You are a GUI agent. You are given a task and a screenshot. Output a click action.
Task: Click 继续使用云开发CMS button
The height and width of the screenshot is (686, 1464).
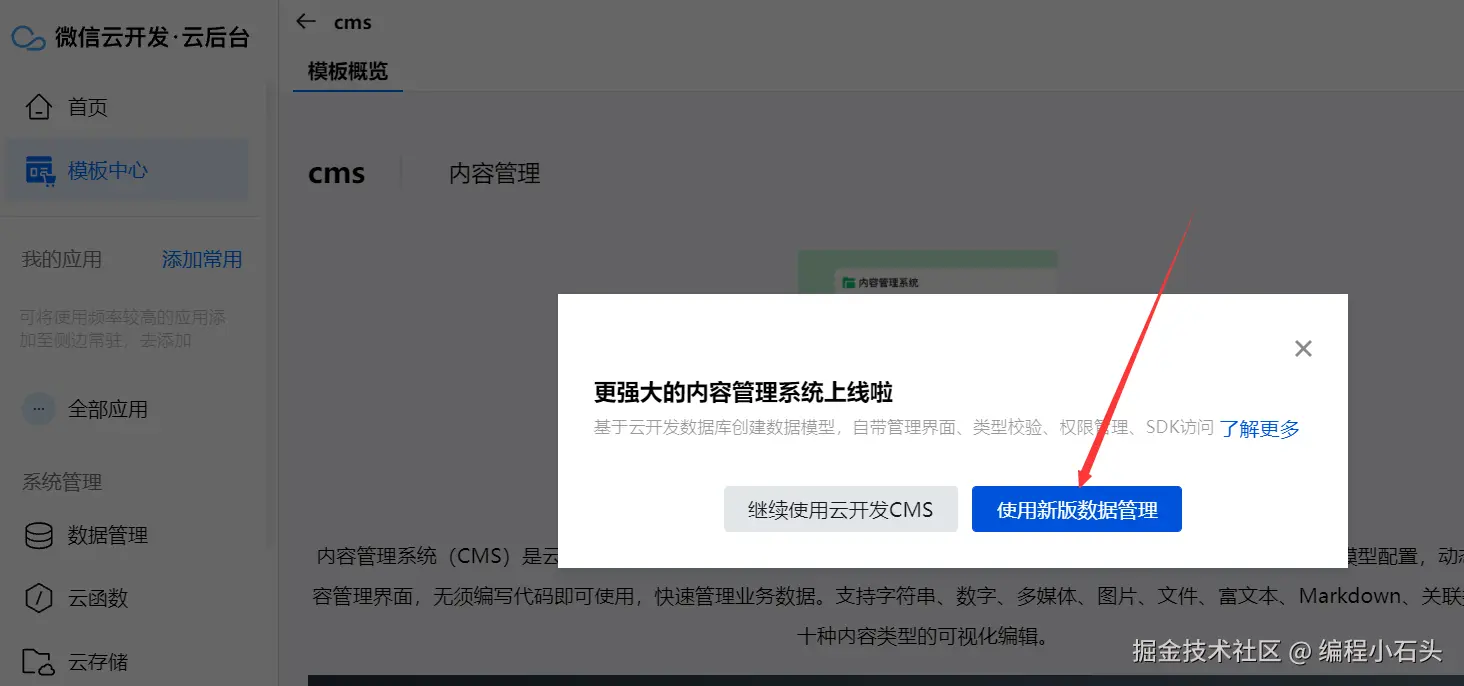841,509
